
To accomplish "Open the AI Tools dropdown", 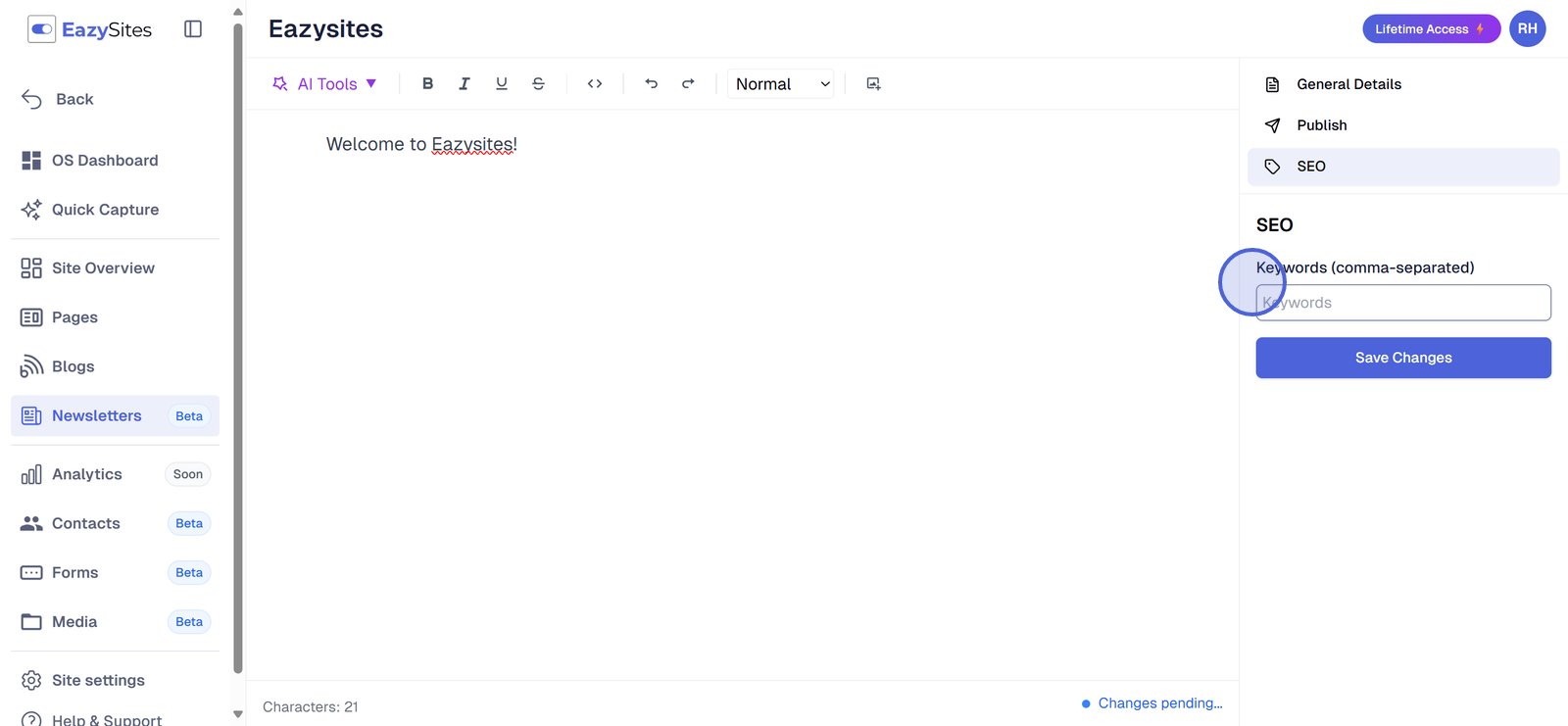I will coord(324,84).
